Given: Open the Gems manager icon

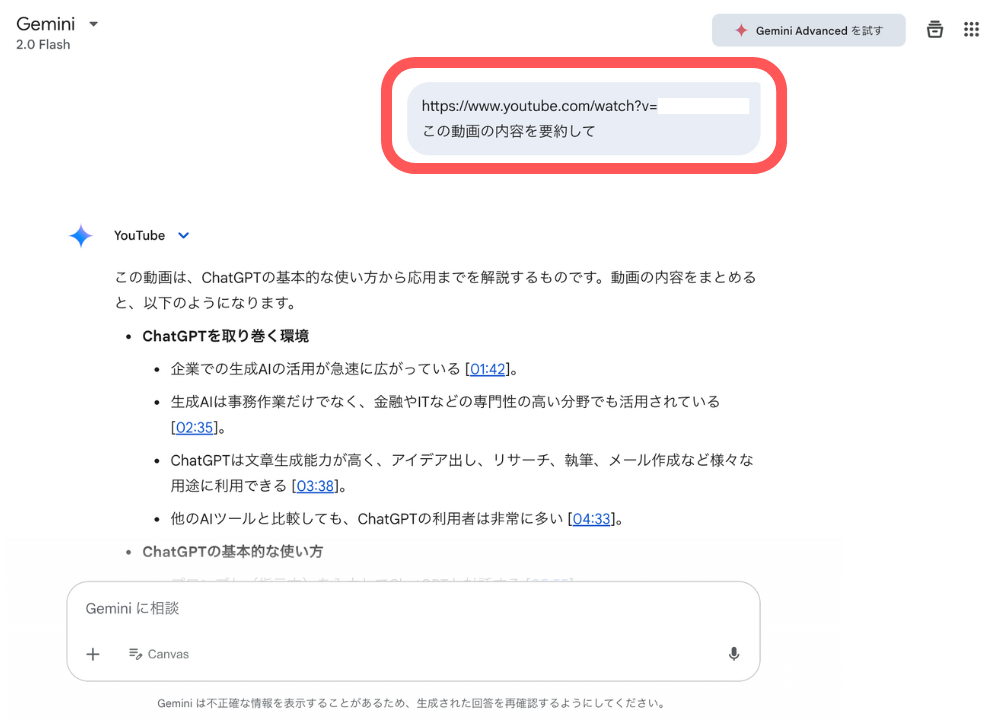Looking at the screenshot, I should [x=934, y=30].
